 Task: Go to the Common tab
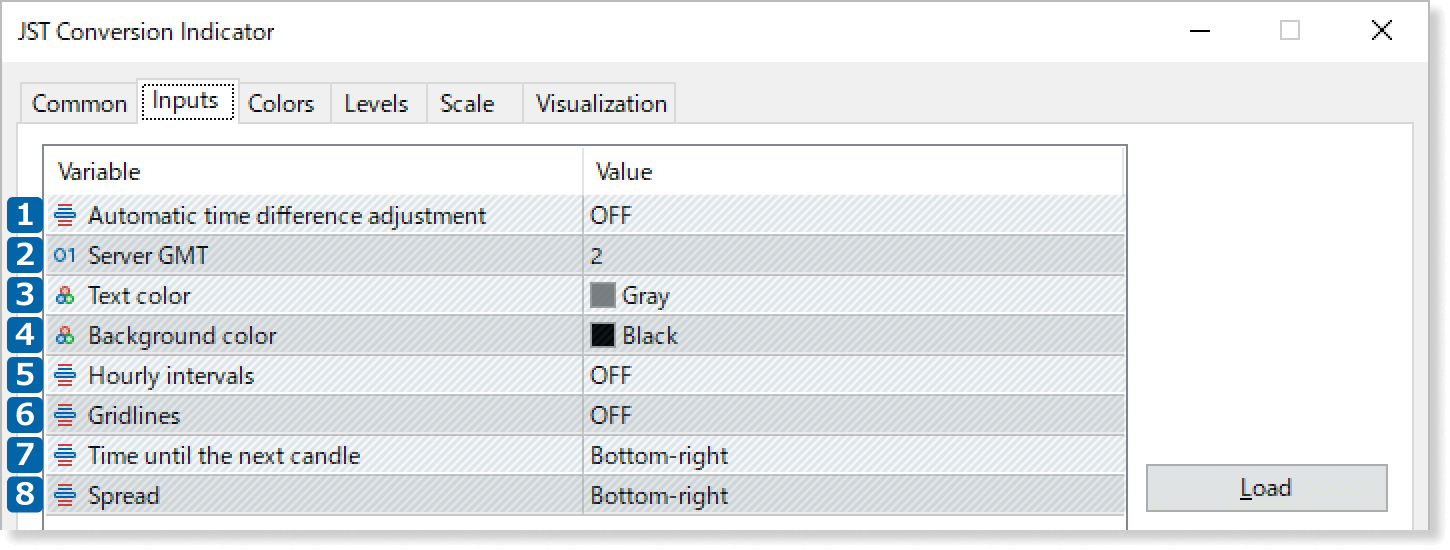pyautogui.click(x=79, y=104)
